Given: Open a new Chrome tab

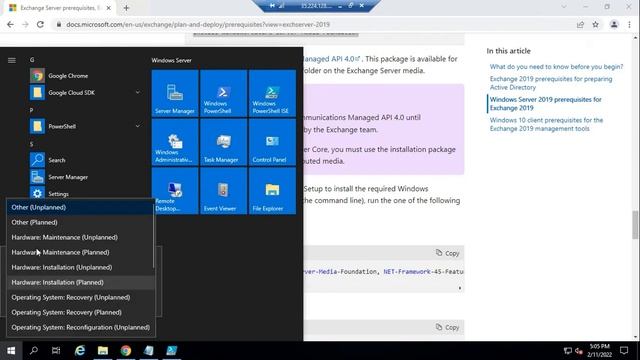Looking at the screenshot, I should [x=126, y=8].
